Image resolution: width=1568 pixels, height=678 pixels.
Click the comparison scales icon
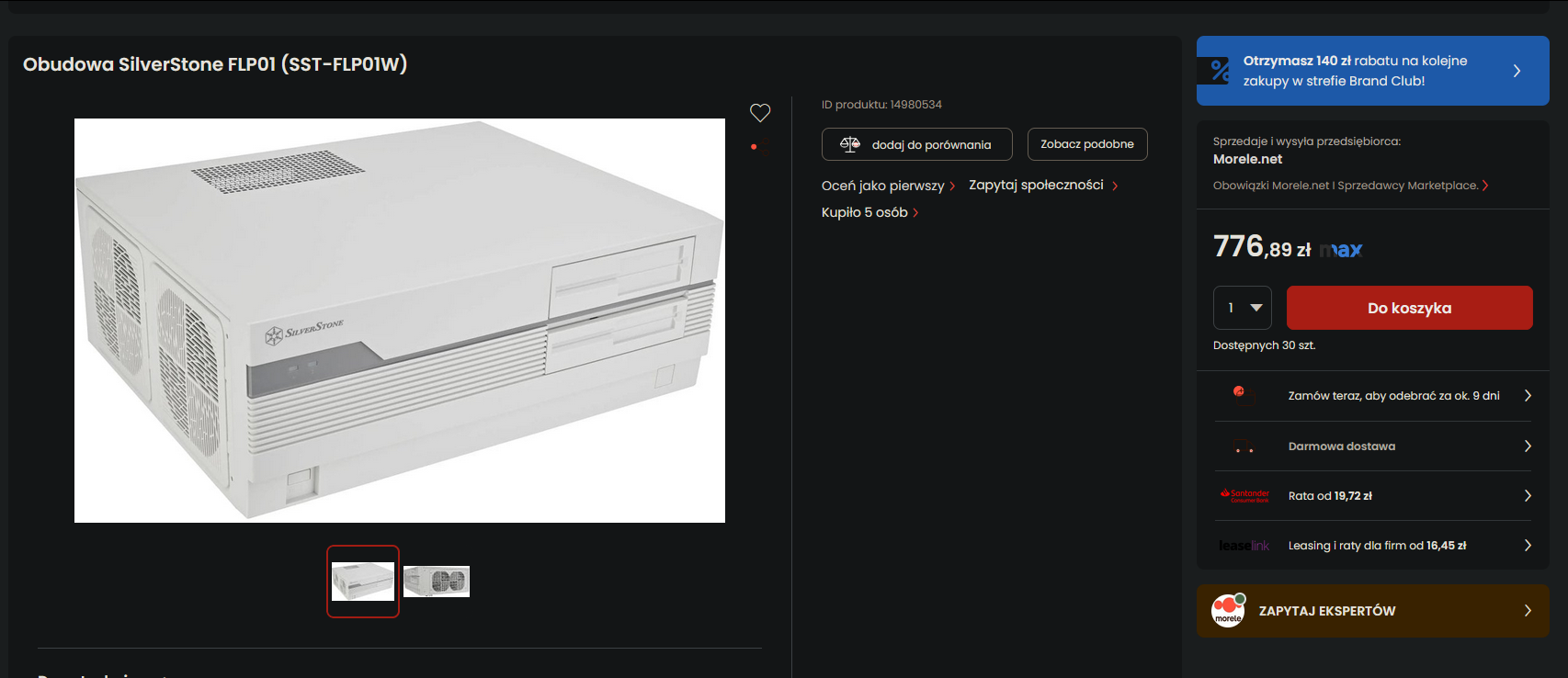[x=850, y=144]
